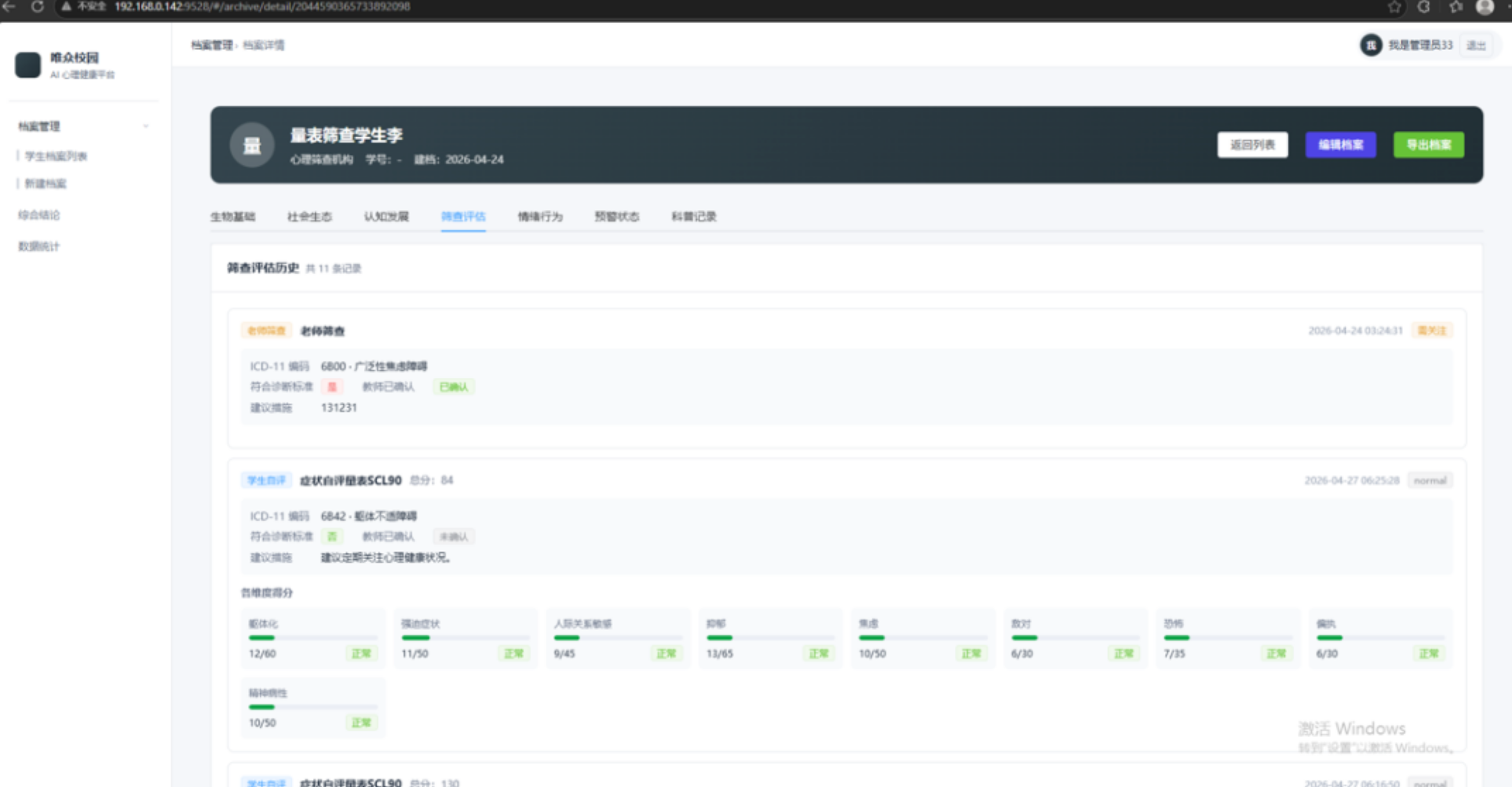Collapse the 档案管理 sidebar menu chevron
This screenshot has height=787, width=1512.
pos(145,126)
